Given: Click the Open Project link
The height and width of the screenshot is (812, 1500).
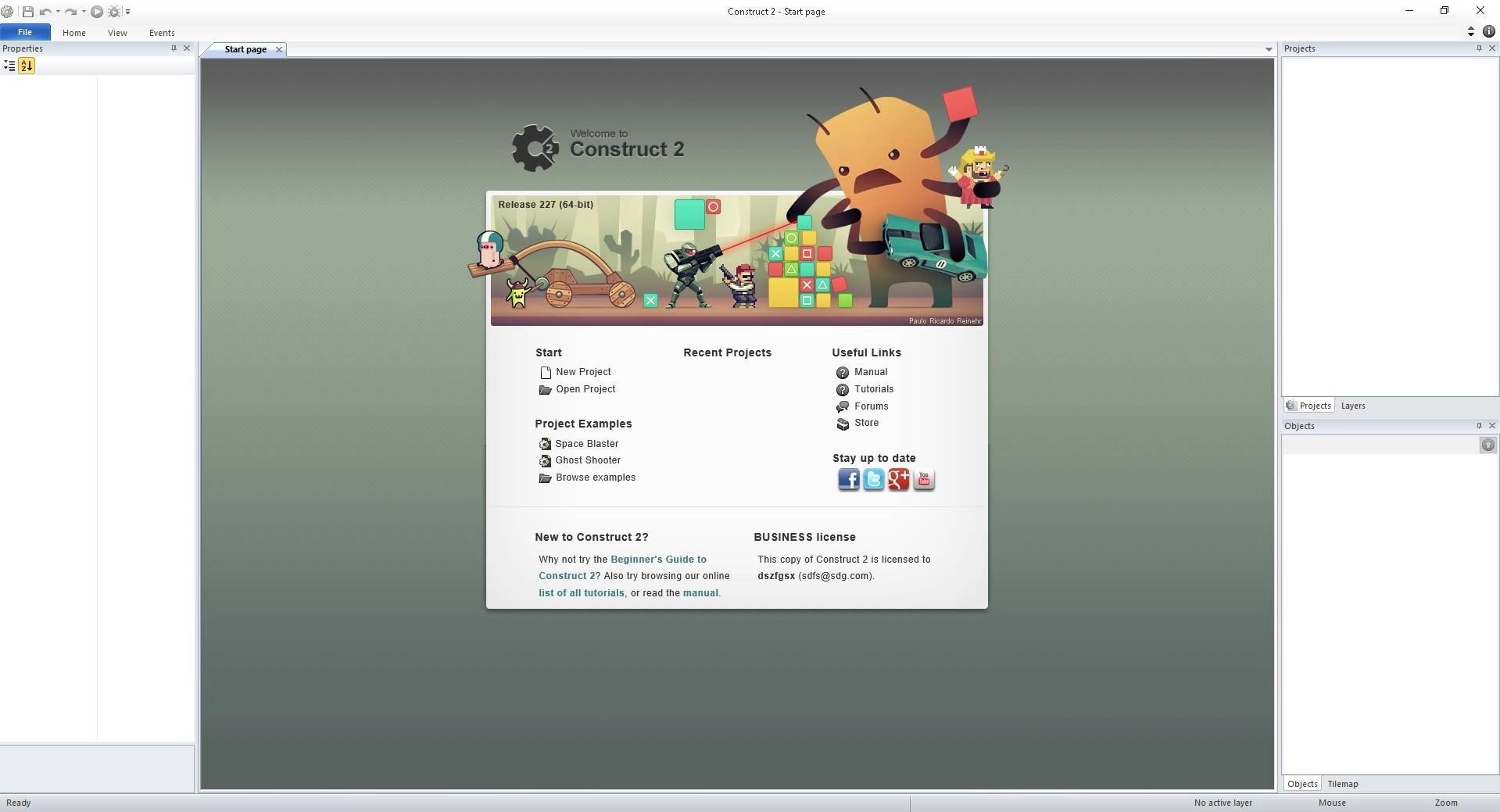Looking at the screenshot, I should coord(585,389).
